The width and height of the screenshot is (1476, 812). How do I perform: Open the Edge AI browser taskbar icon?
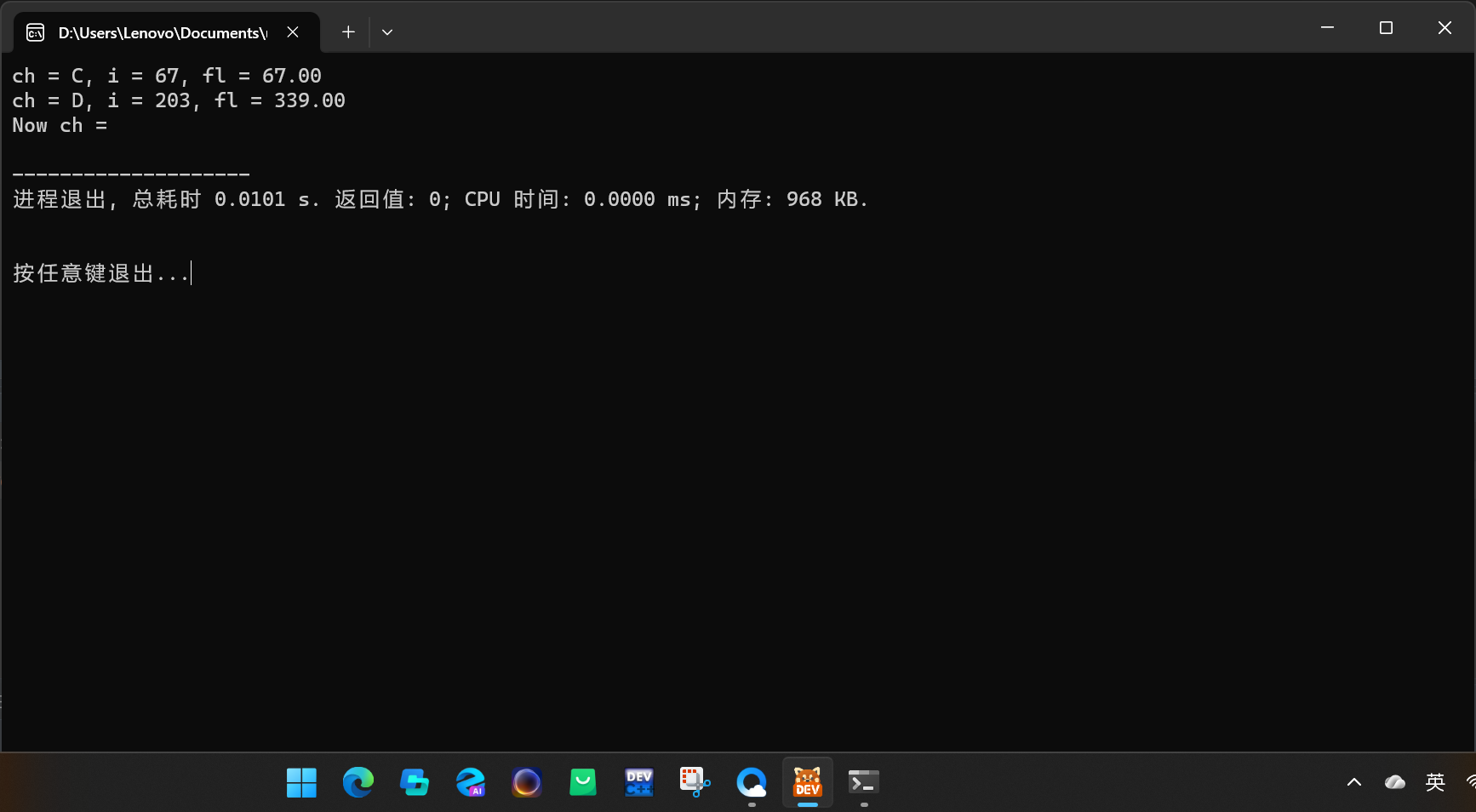pos(470,782)
